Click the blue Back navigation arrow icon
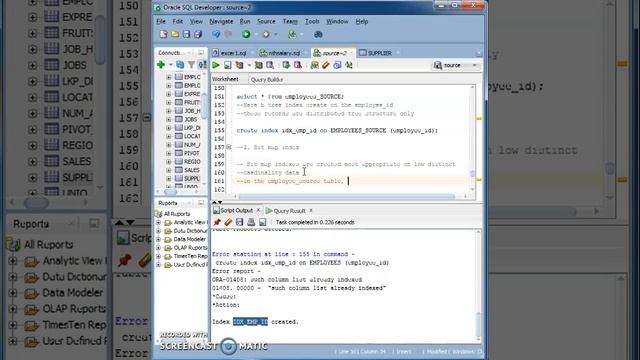Viewport: 640px width, 360px height. 216,35
